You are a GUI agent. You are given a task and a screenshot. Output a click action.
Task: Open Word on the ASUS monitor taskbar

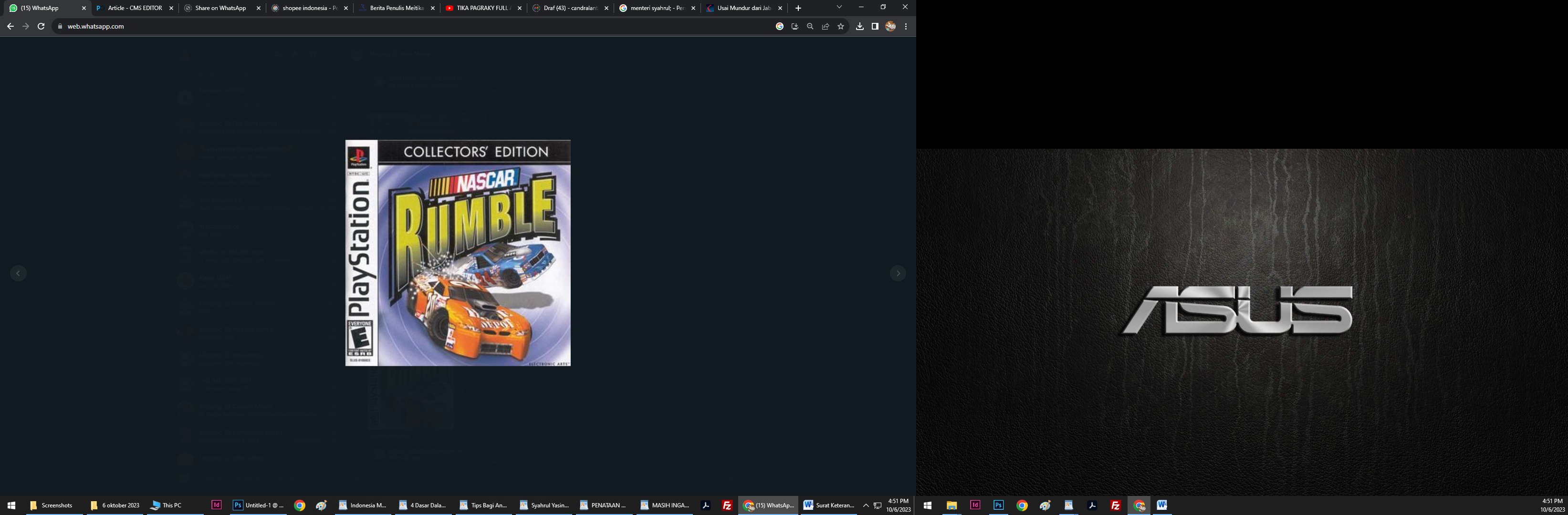click(1162, 505)
